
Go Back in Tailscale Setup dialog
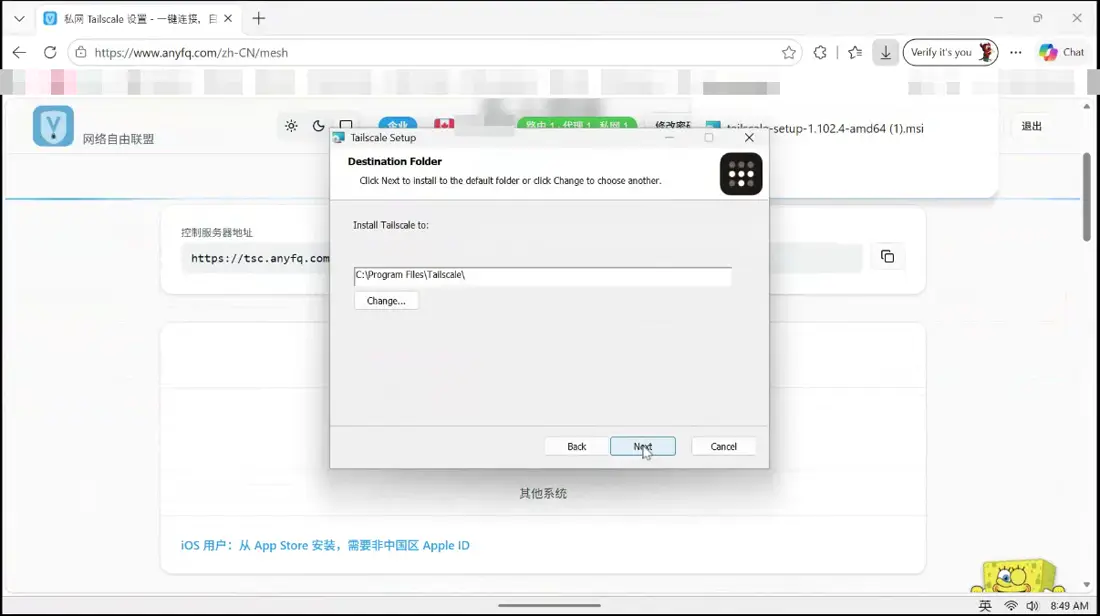(577, 446)
